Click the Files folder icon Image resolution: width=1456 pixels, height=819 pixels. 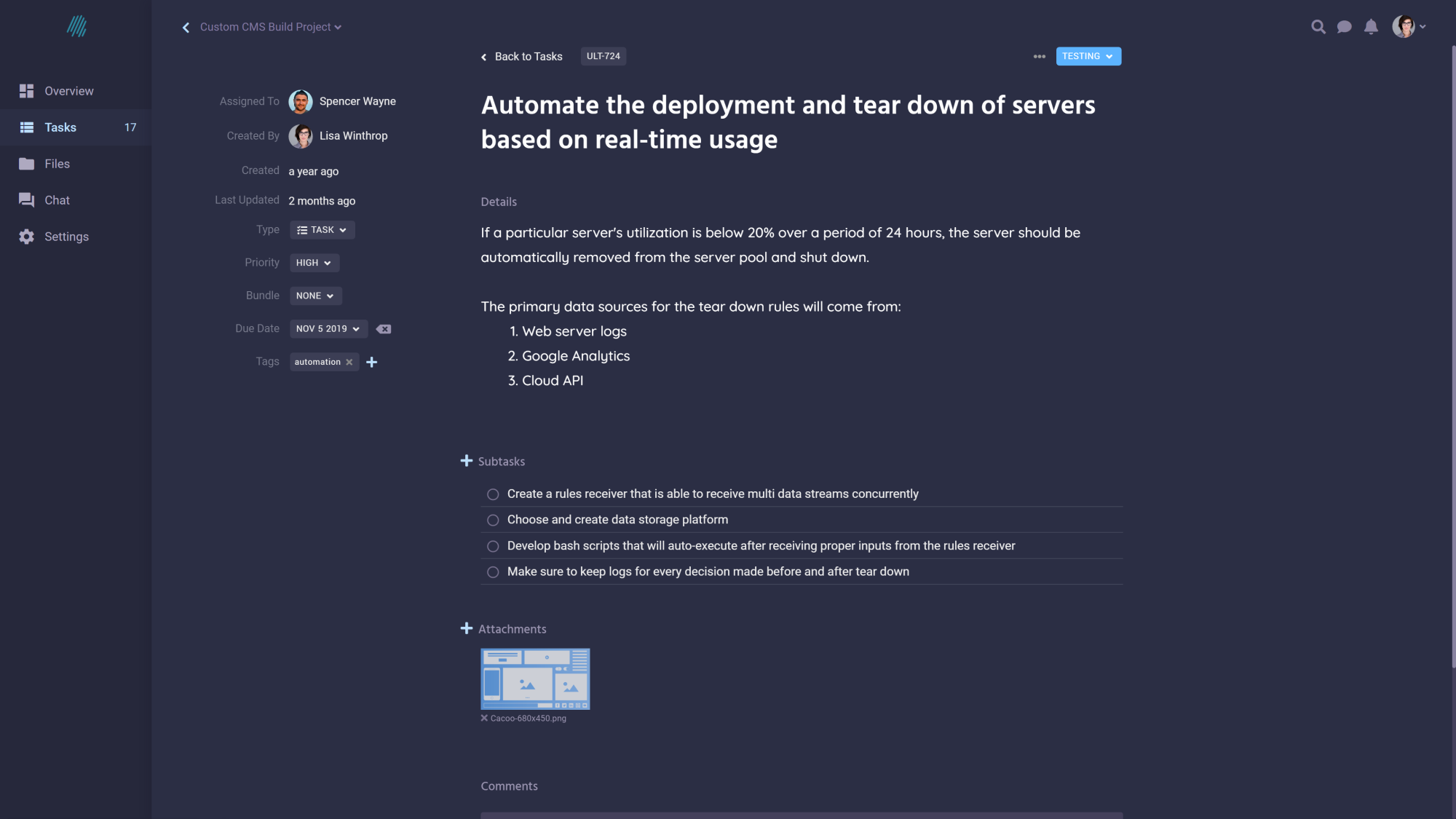[27, 164]
